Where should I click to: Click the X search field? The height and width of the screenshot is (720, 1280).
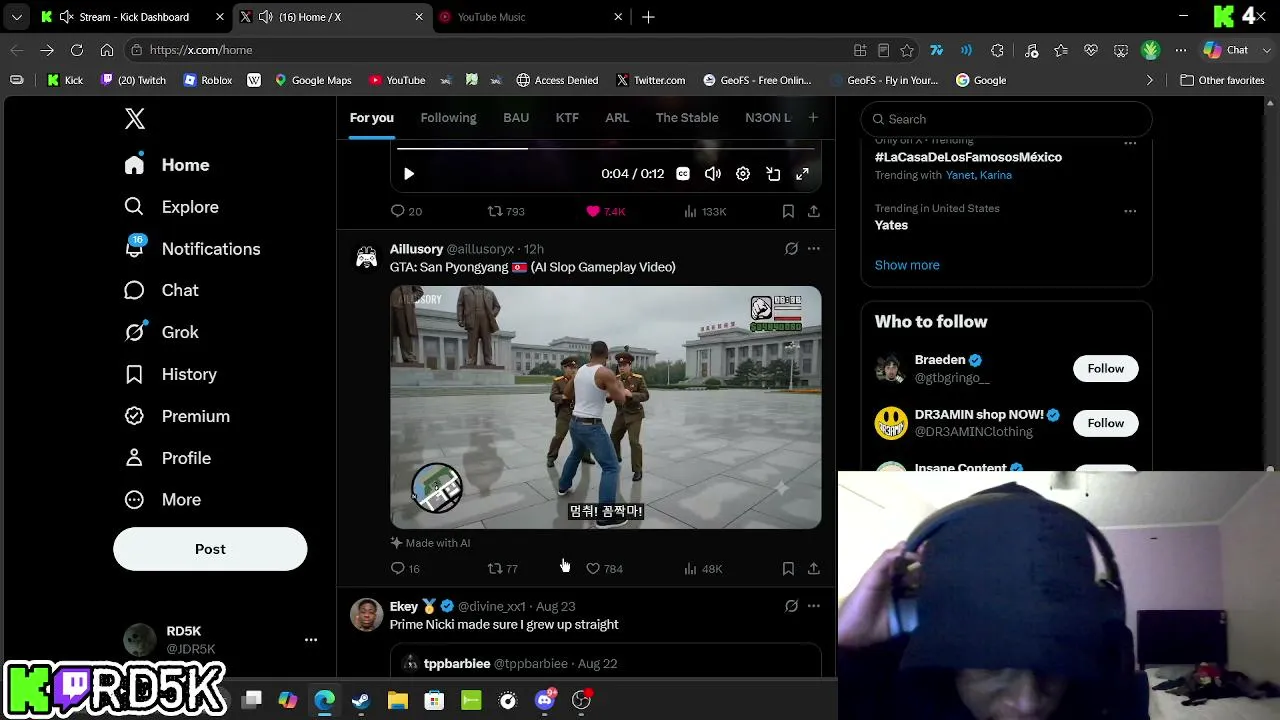1006,119
